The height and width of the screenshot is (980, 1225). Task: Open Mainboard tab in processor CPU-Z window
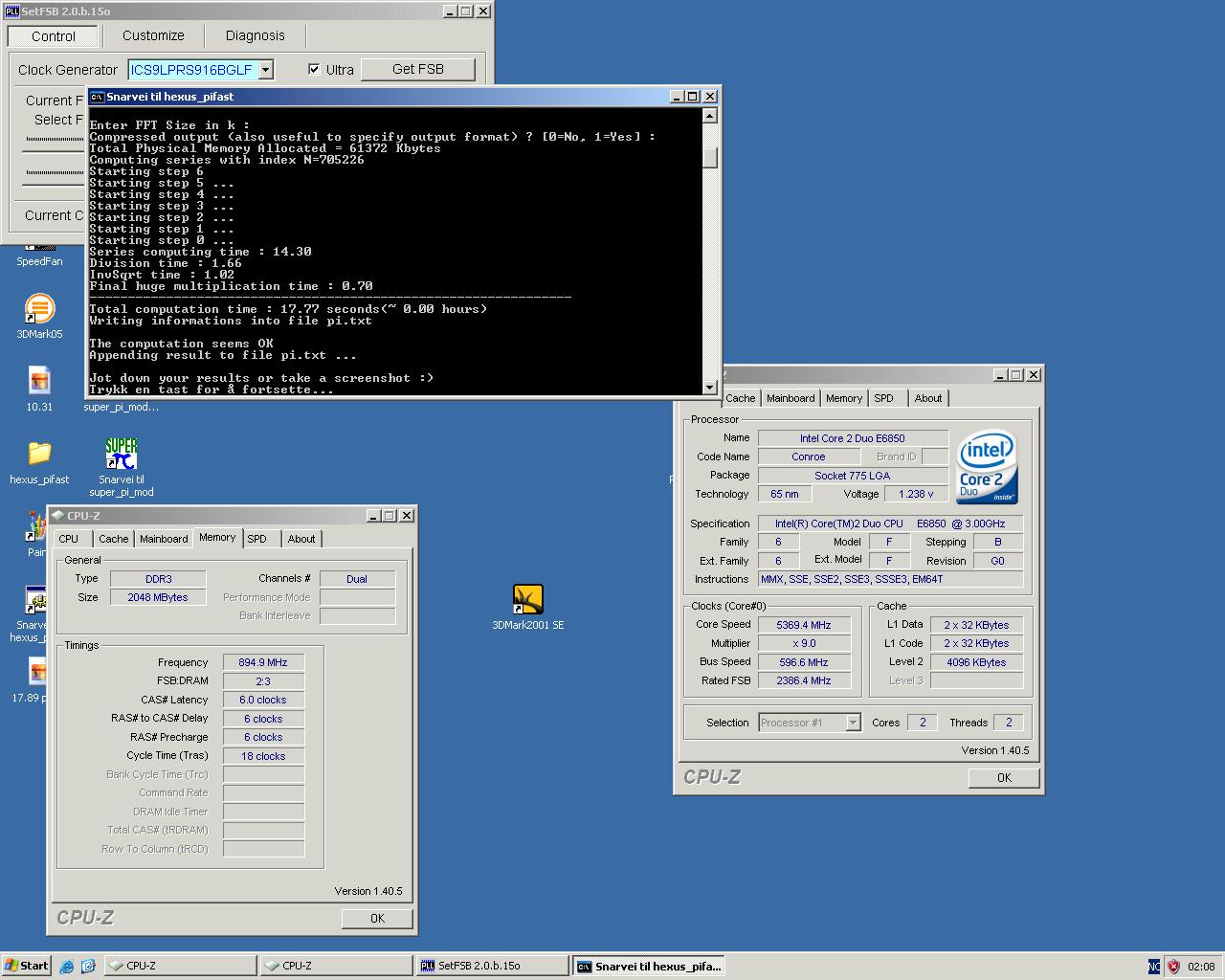point(791,398)
